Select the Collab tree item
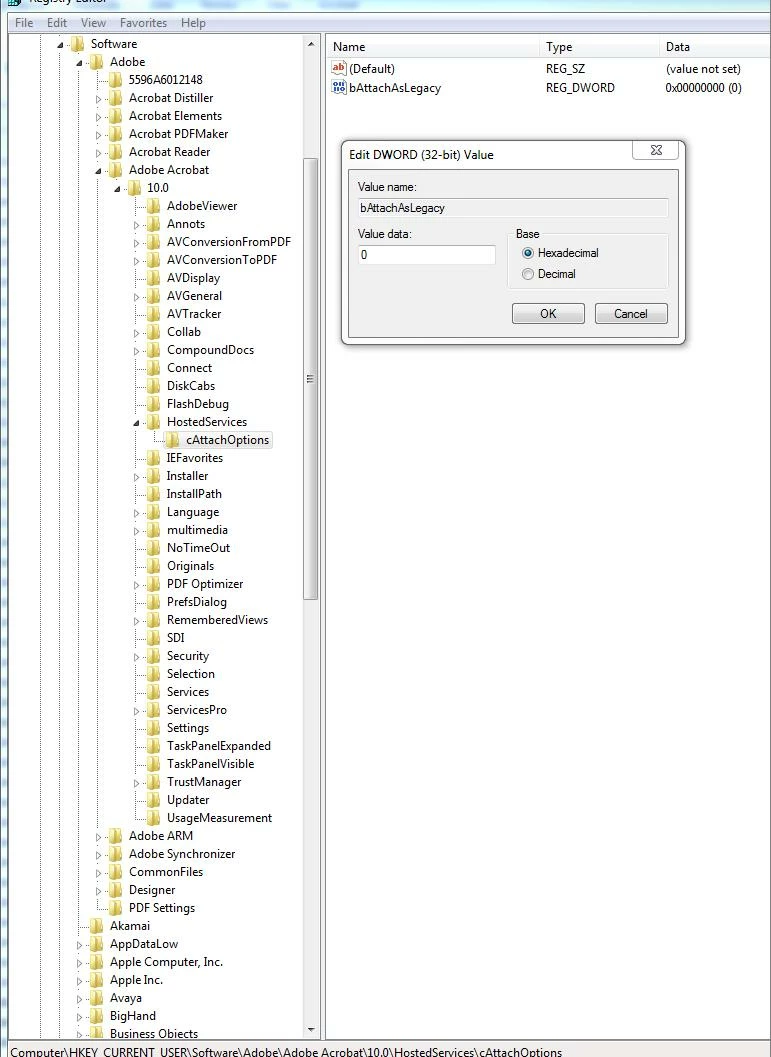The width and height of the screenshot is (771, 1057). pyautogui.click(x=184, y=332)
